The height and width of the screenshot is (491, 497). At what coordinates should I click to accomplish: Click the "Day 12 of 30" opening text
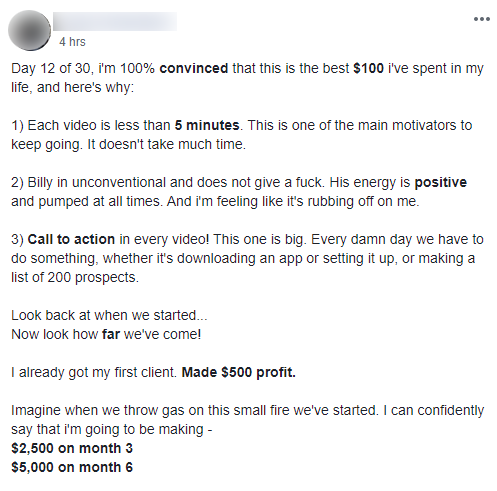click(51, 68)
